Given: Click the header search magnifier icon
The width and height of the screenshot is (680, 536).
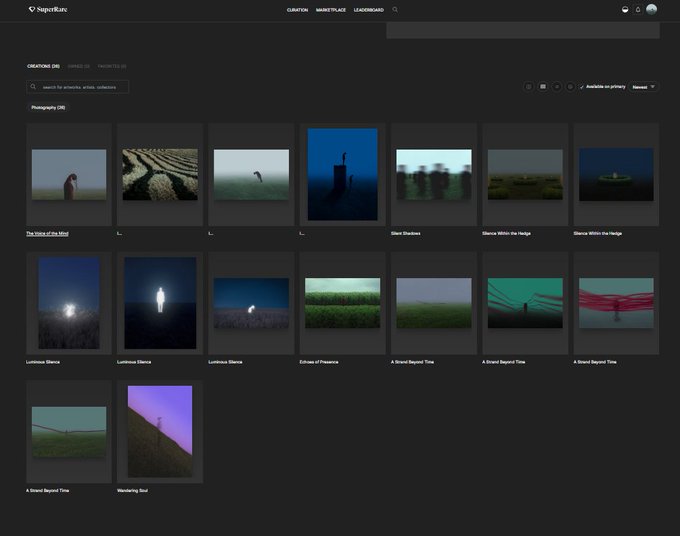Looking at the screenshot, I should click(395, 10).
